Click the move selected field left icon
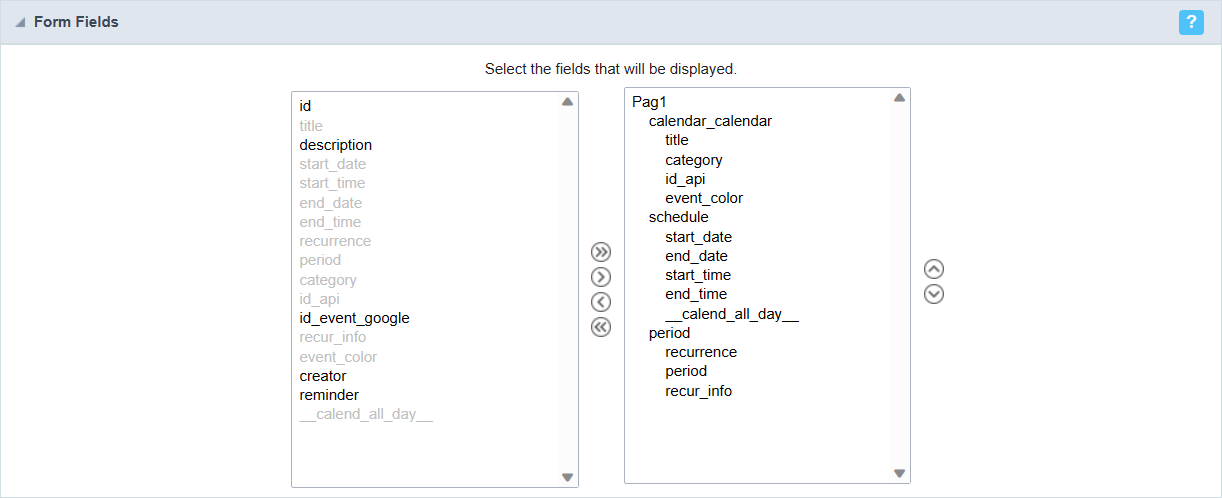This screenshot has height=498, width=1222. click(601, 302)
